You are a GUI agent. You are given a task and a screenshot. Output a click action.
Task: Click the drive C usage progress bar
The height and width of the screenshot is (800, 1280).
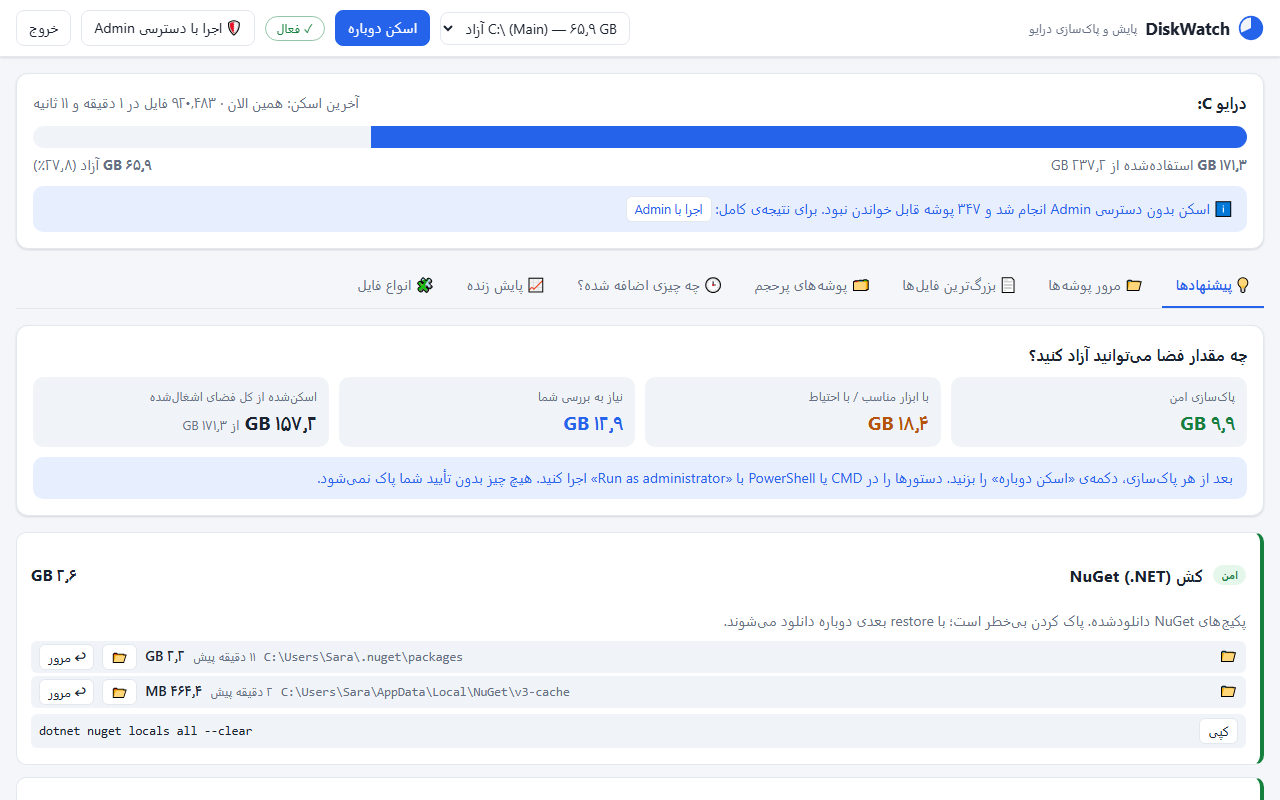tap(640, 137)
